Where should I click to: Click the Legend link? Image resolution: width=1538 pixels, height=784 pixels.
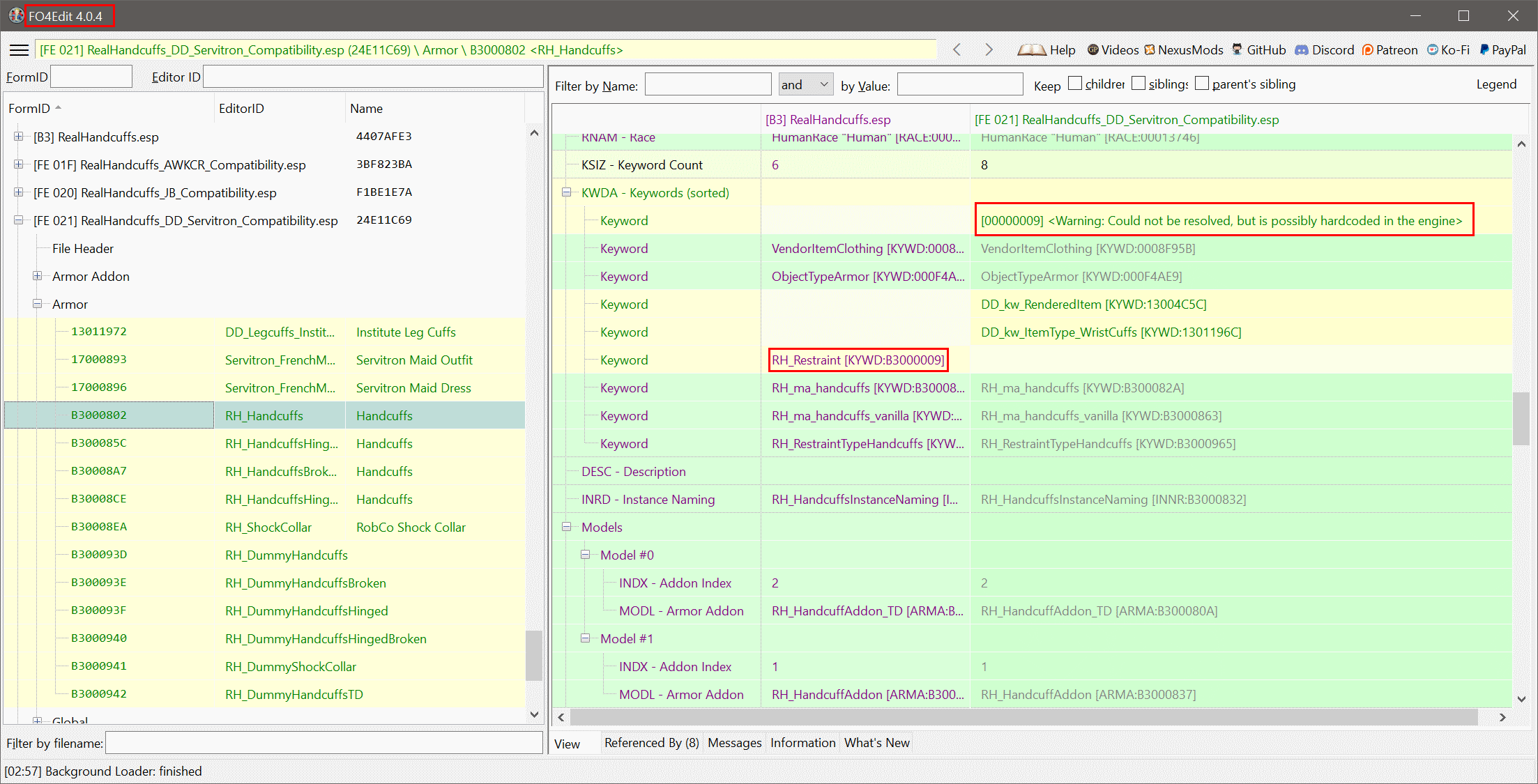pos(1496,84)
